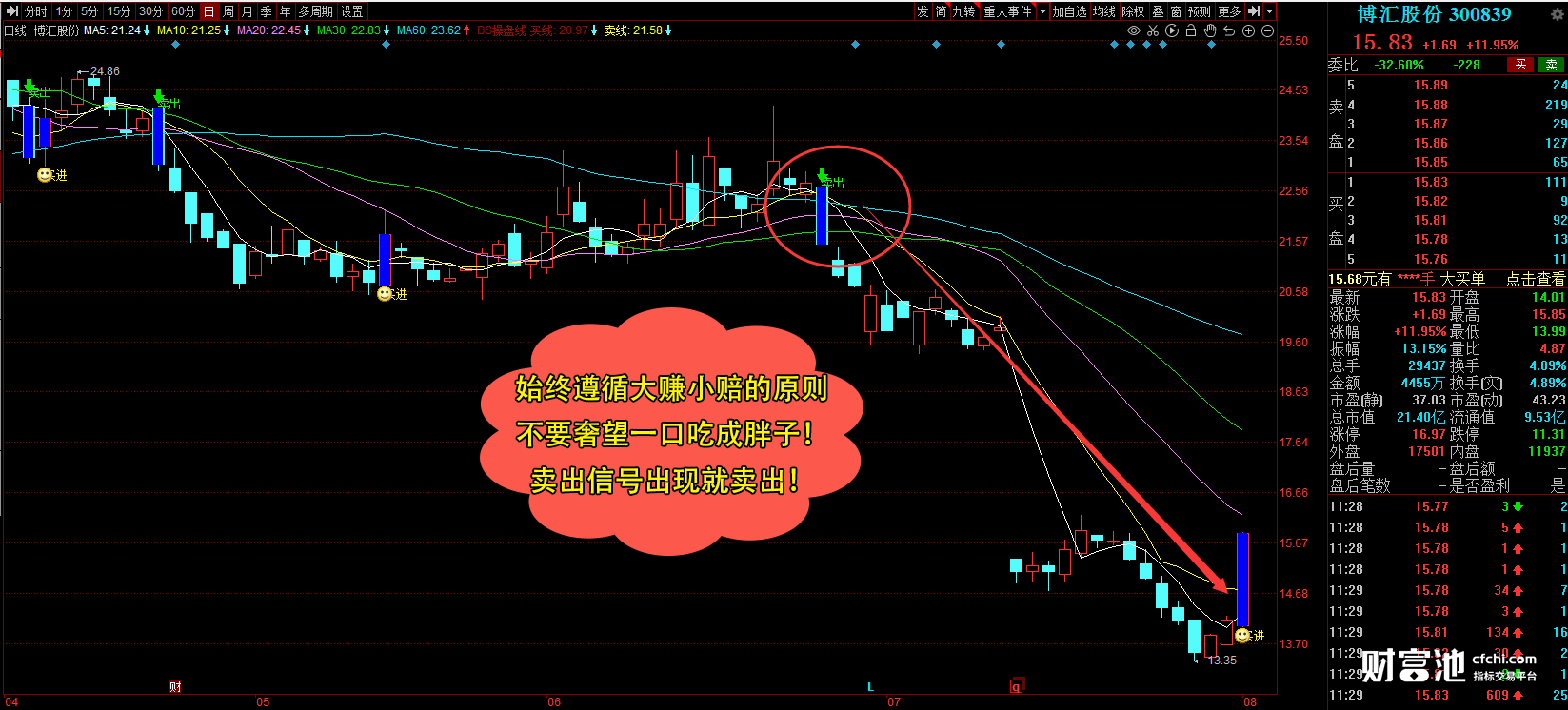
Task: Select the scissors cut tool icon
Action: (1152, 30)
